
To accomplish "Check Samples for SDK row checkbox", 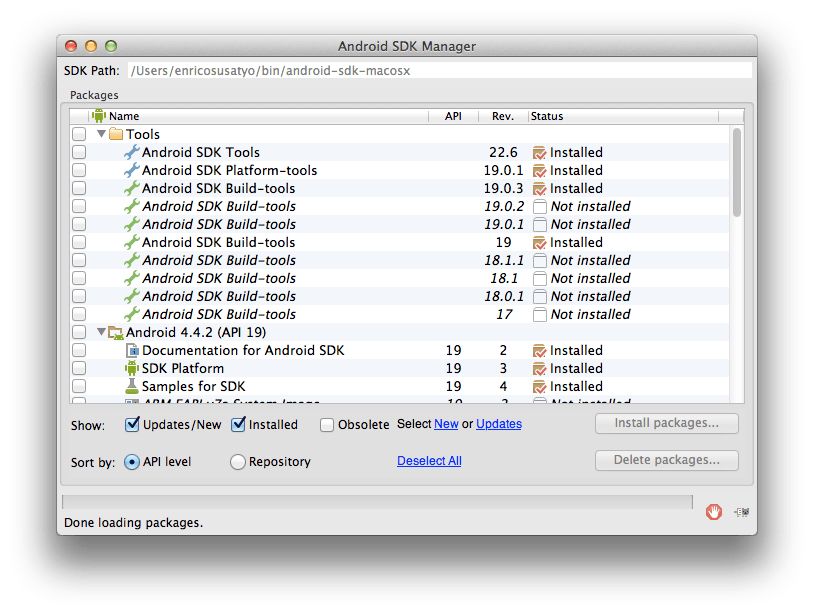I will point(79,386).
